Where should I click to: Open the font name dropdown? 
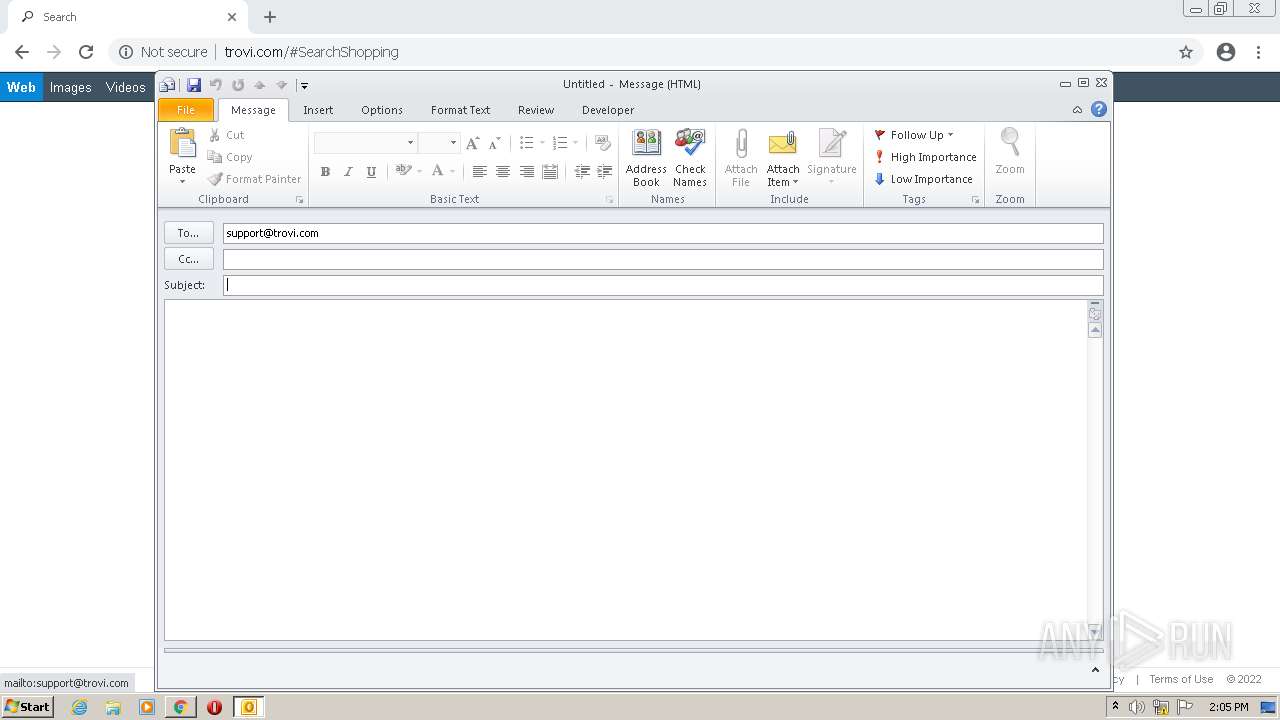pos(410,143)
